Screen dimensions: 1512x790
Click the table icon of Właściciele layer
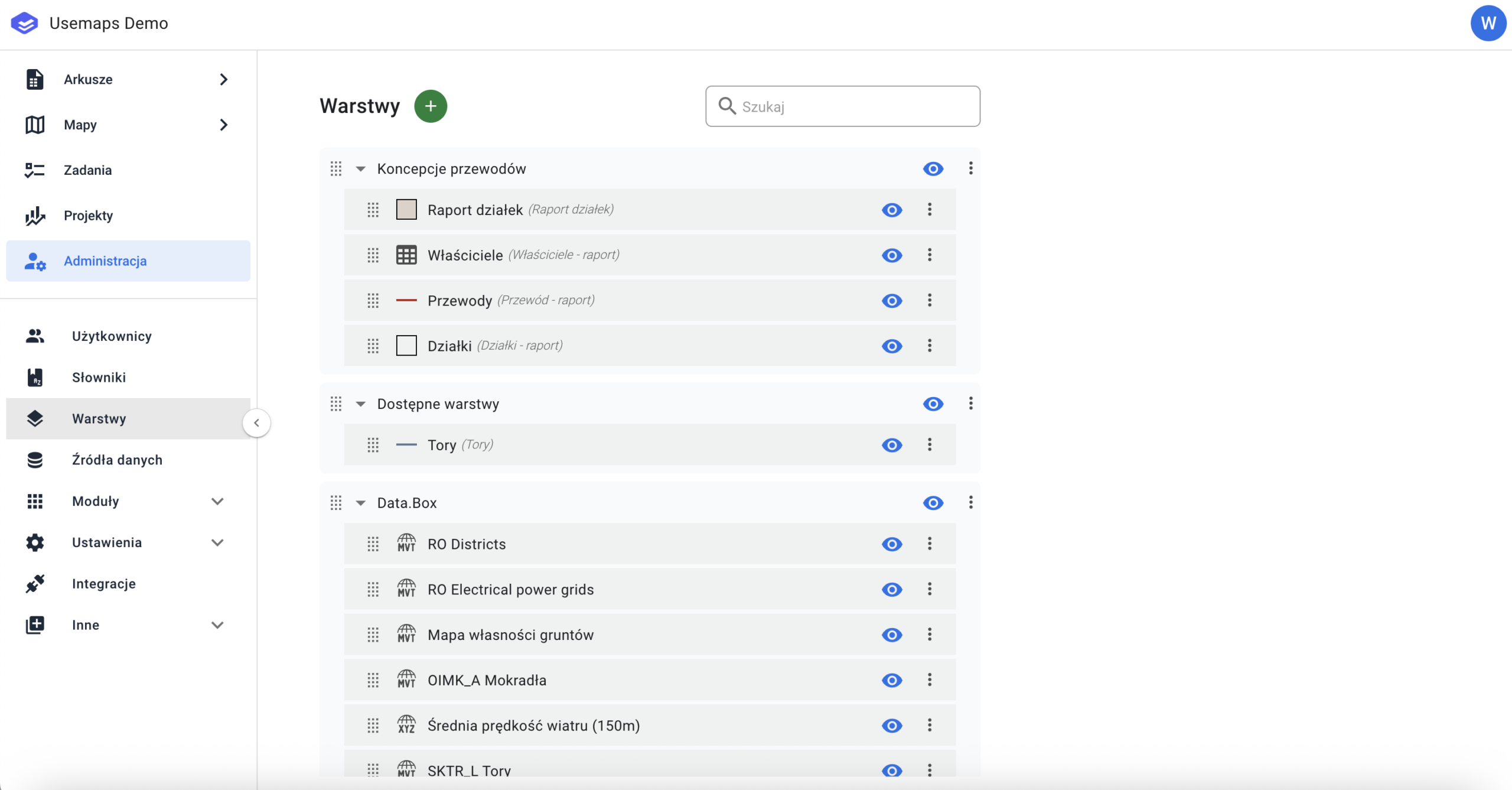406,255
